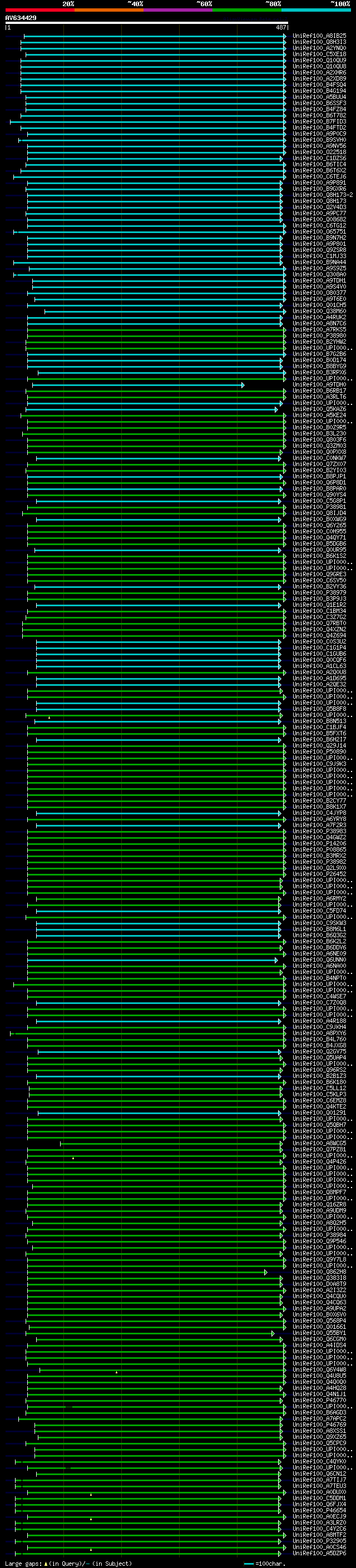Select the UniRef100_Q7RBT0 label
The width and height of the screenshot is (356, 1568).
point(319,624)
